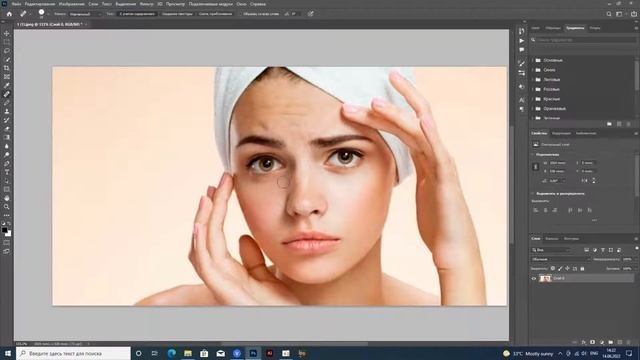The image size is (640, 360).
Task: Click the Home icon in options bar
Action: [x=9, y=14]
